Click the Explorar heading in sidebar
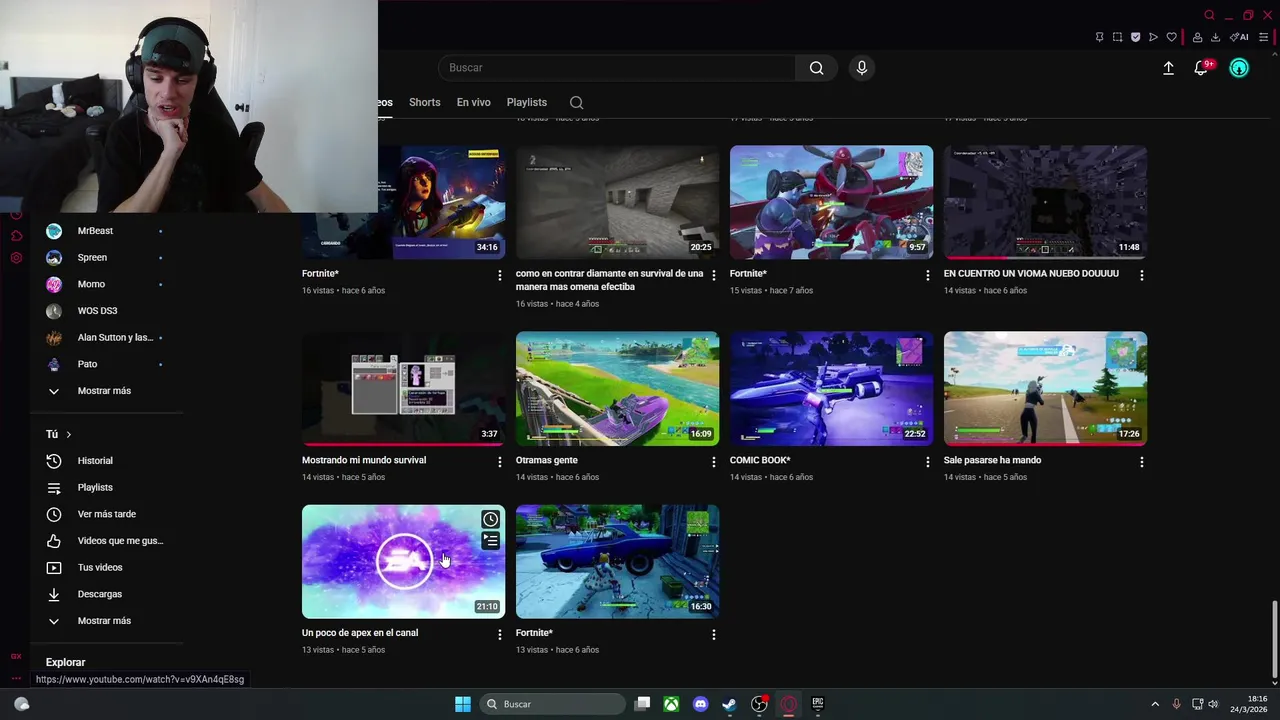The width and height of the screenshot is (1280, 720). 65,662
